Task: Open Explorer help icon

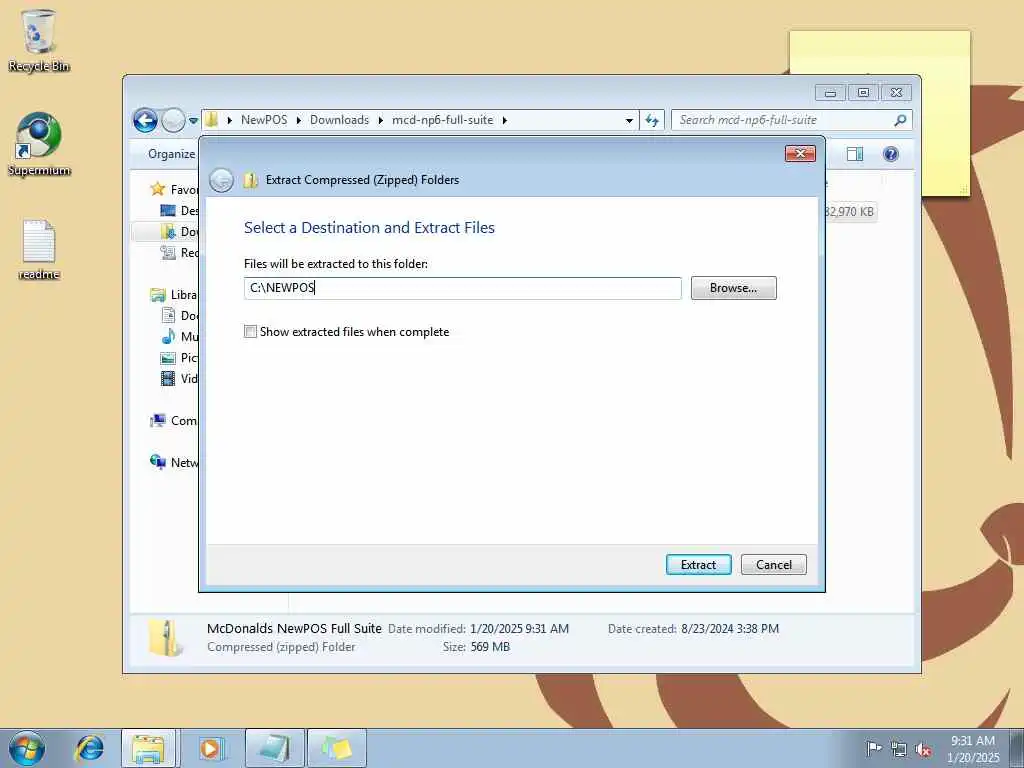Action: point(891,154)
